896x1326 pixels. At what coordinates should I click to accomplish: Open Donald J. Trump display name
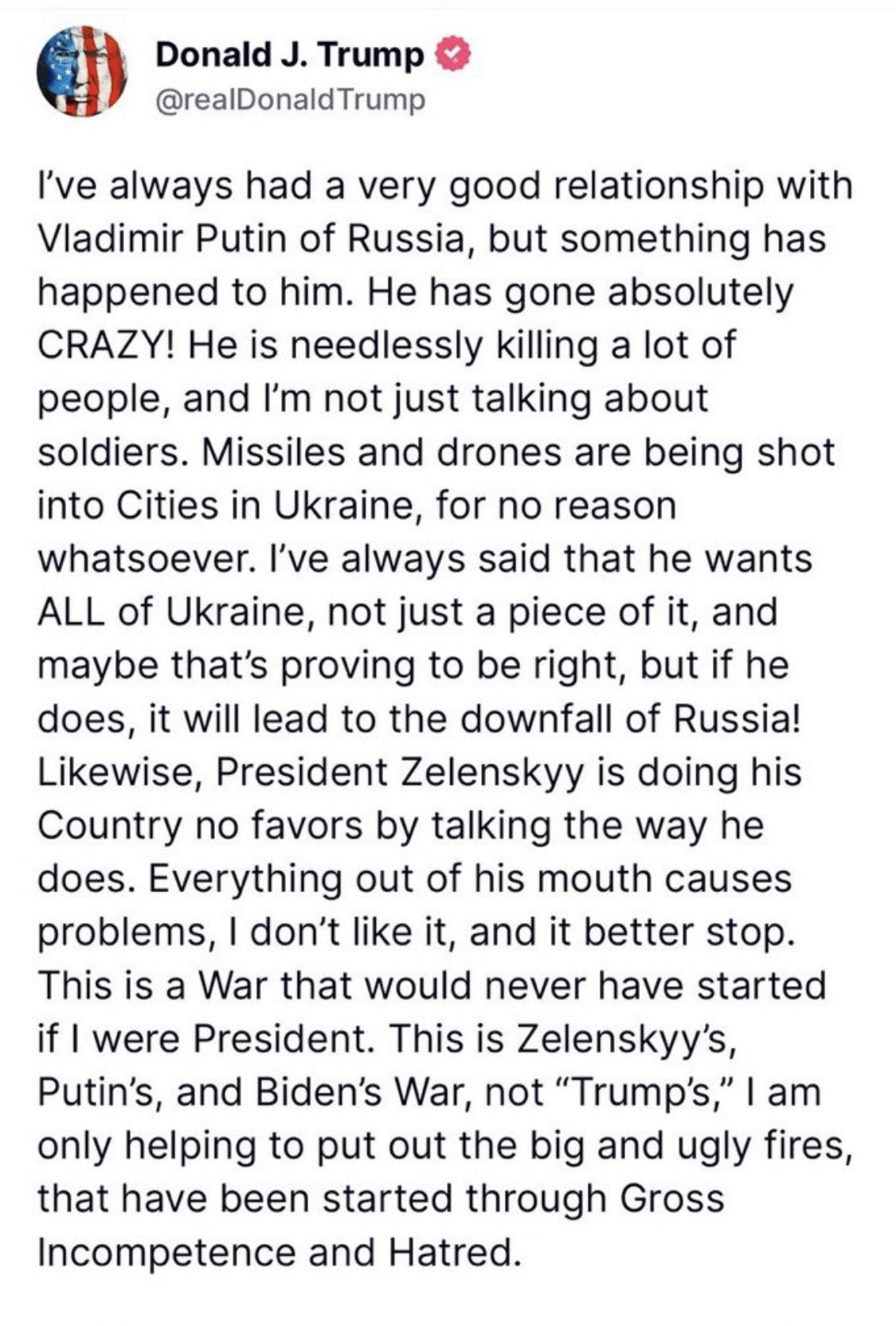291,54
